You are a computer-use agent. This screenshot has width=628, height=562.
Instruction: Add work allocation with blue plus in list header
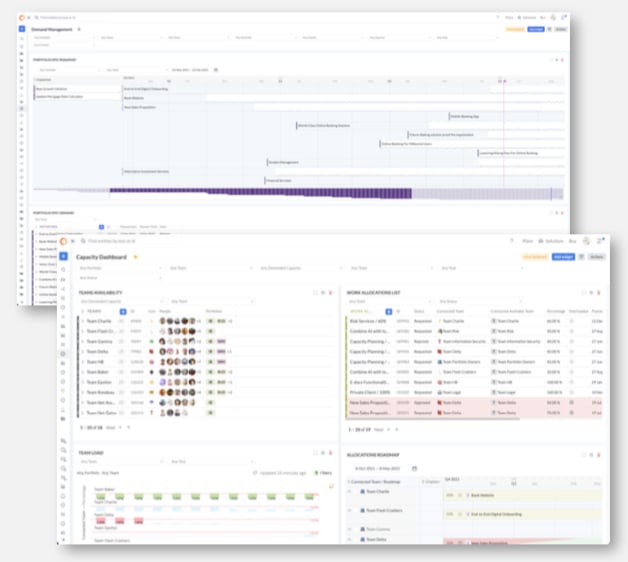(x=388, y=311)
